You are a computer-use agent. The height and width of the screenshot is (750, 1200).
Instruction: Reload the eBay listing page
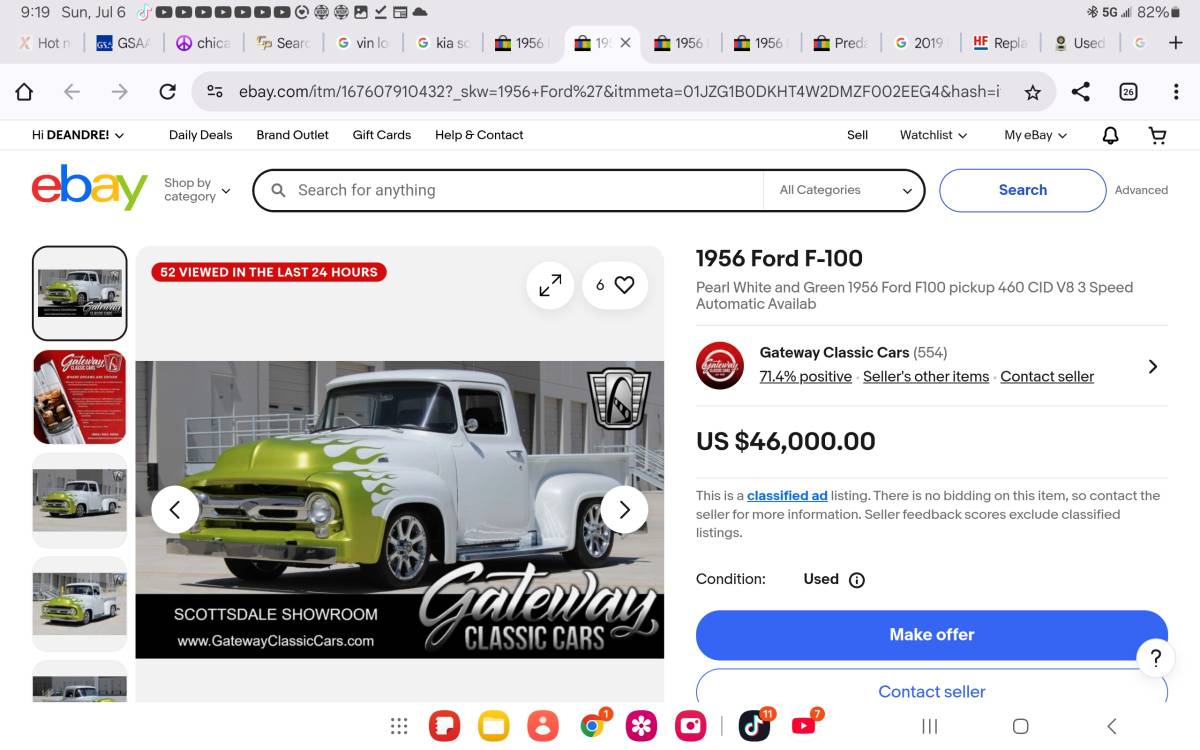(168, 92)
